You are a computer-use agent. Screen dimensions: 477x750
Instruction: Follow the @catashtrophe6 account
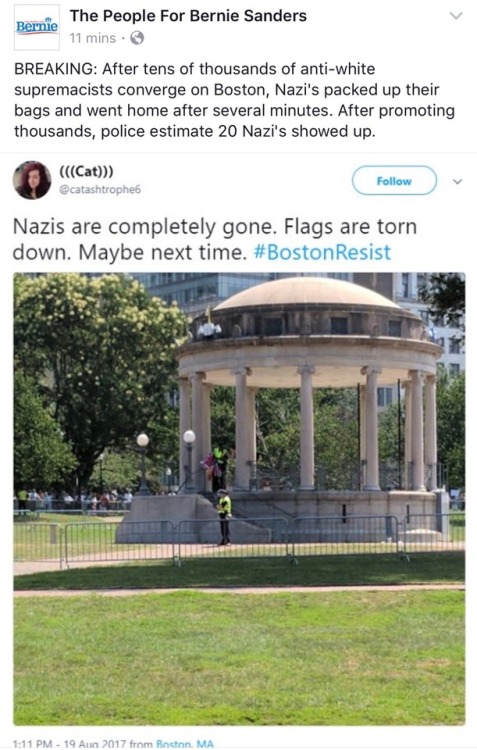click(394, 180)
